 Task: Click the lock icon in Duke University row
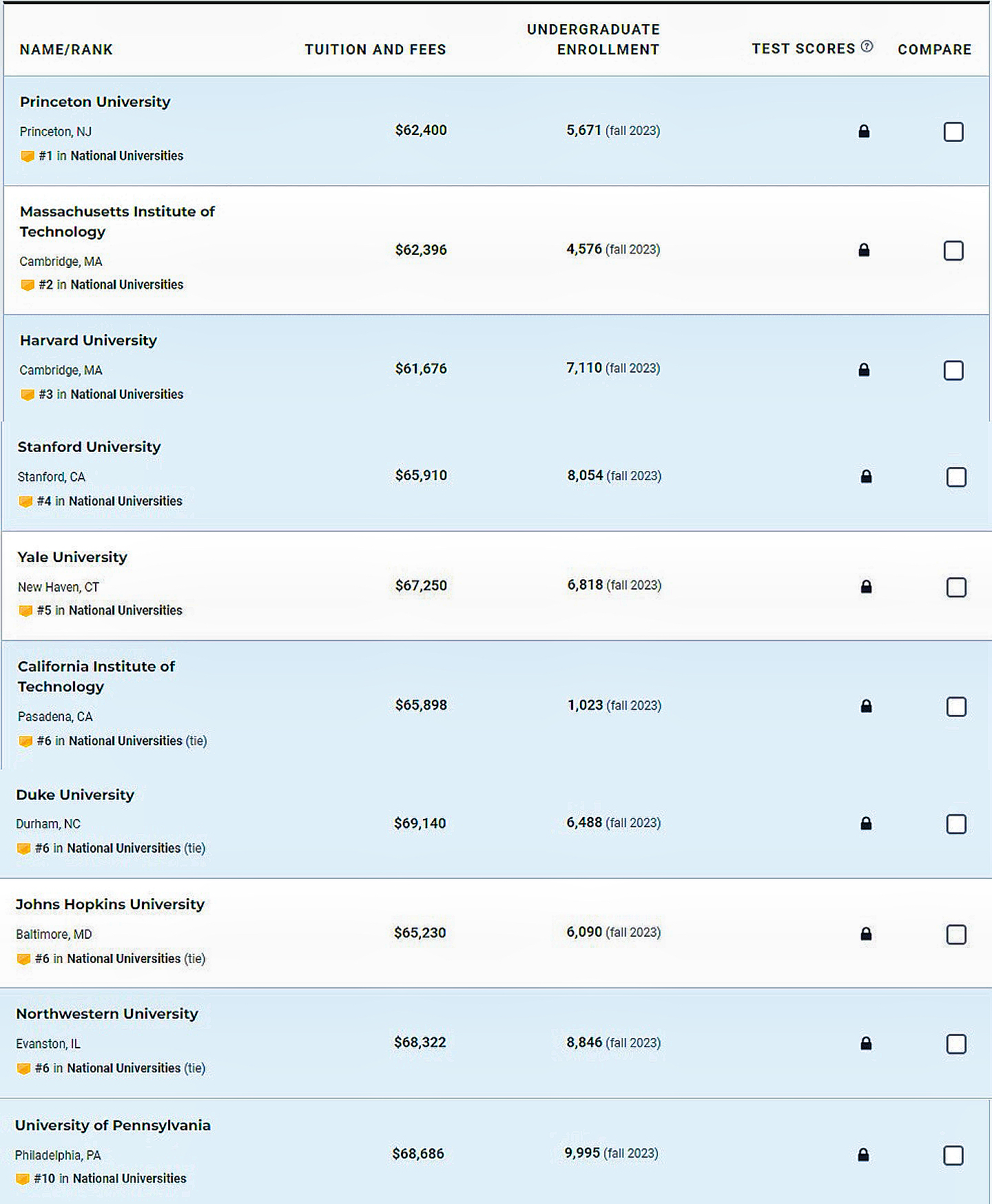(x=867, y=823)
